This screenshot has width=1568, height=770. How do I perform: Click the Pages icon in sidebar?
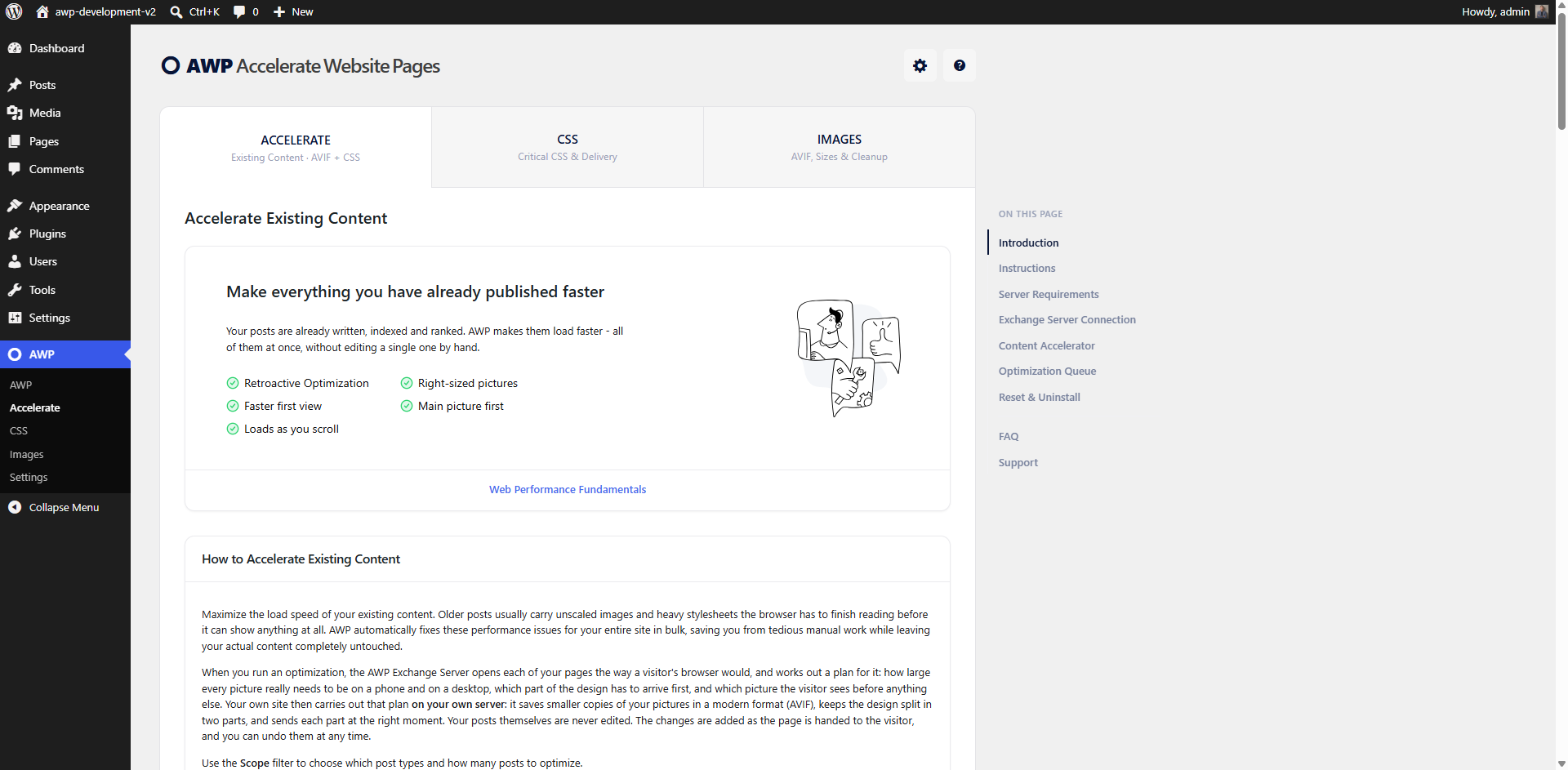point(15,141)
